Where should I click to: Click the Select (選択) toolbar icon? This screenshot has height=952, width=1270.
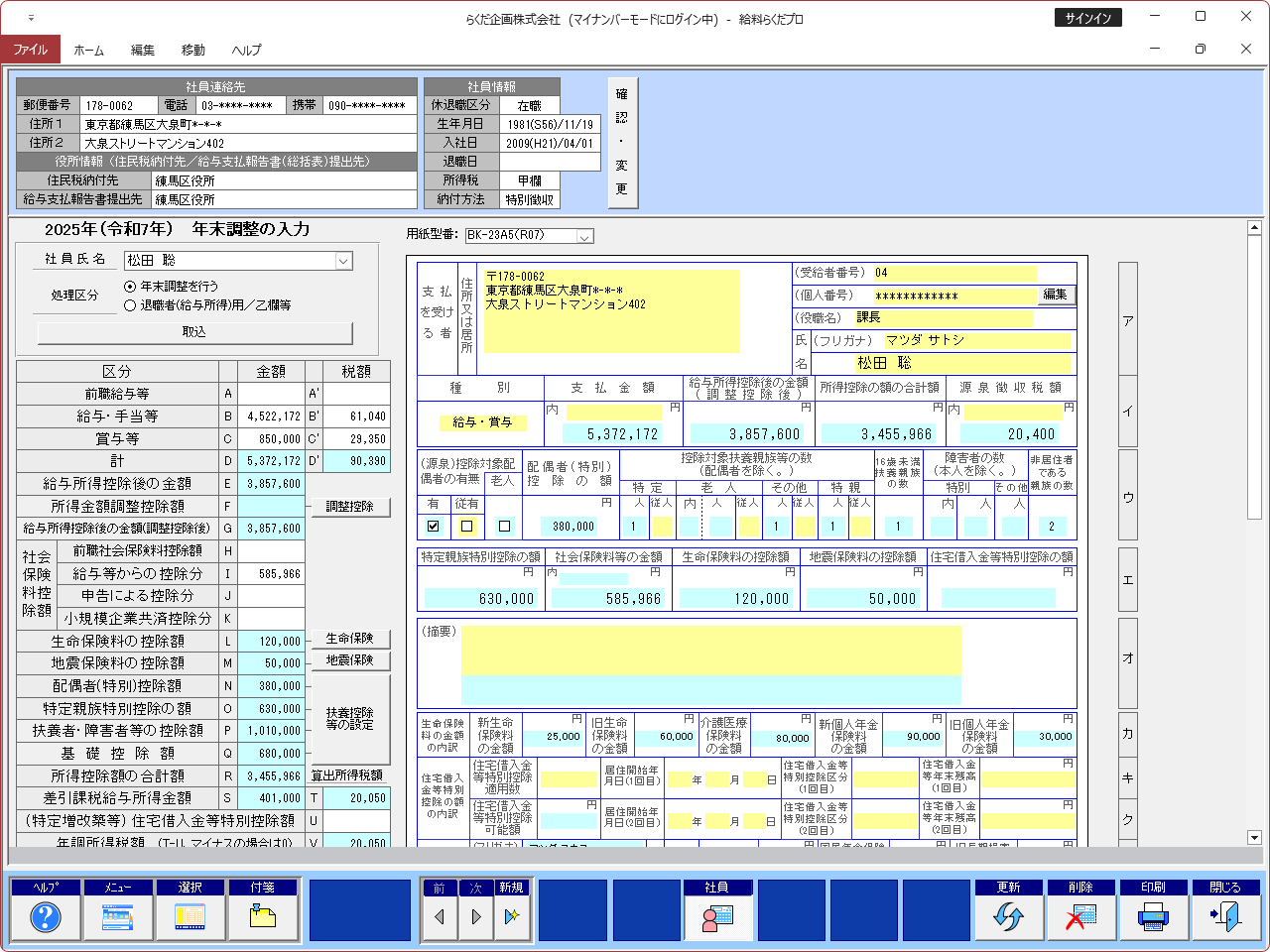(x=190, y=917)
